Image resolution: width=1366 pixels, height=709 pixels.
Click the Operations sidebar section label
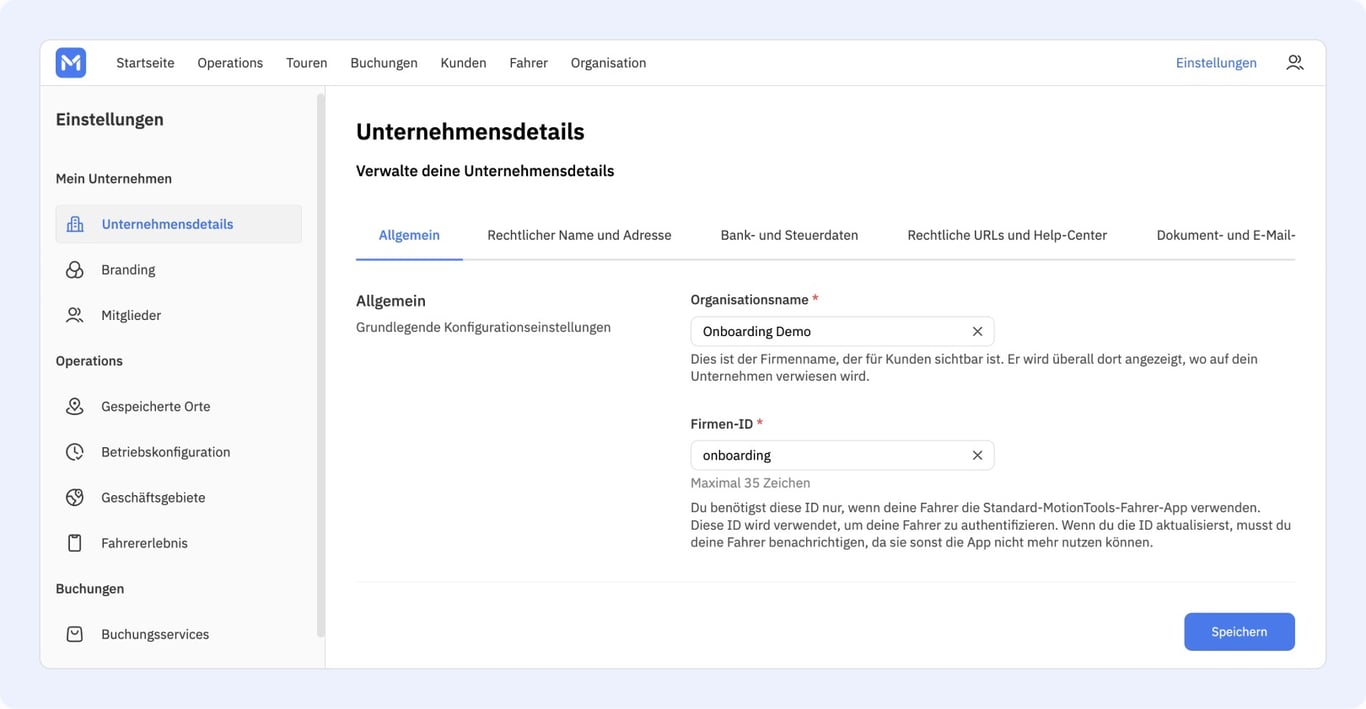[89, 361]
